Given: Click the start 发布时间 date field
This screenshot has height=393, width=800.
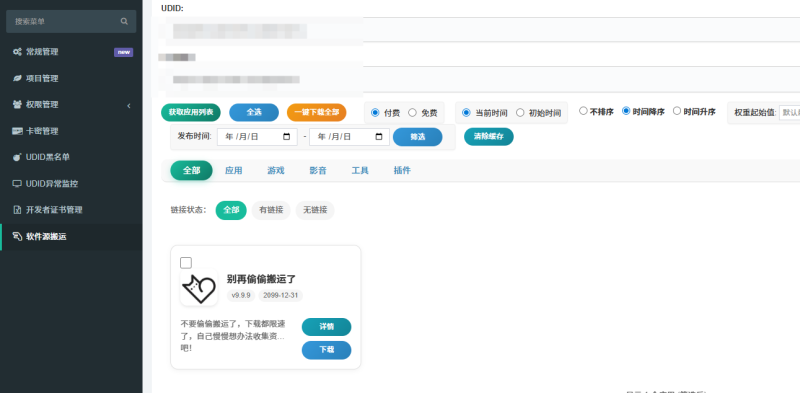Looking at the screenshot, I should (257, 137).
